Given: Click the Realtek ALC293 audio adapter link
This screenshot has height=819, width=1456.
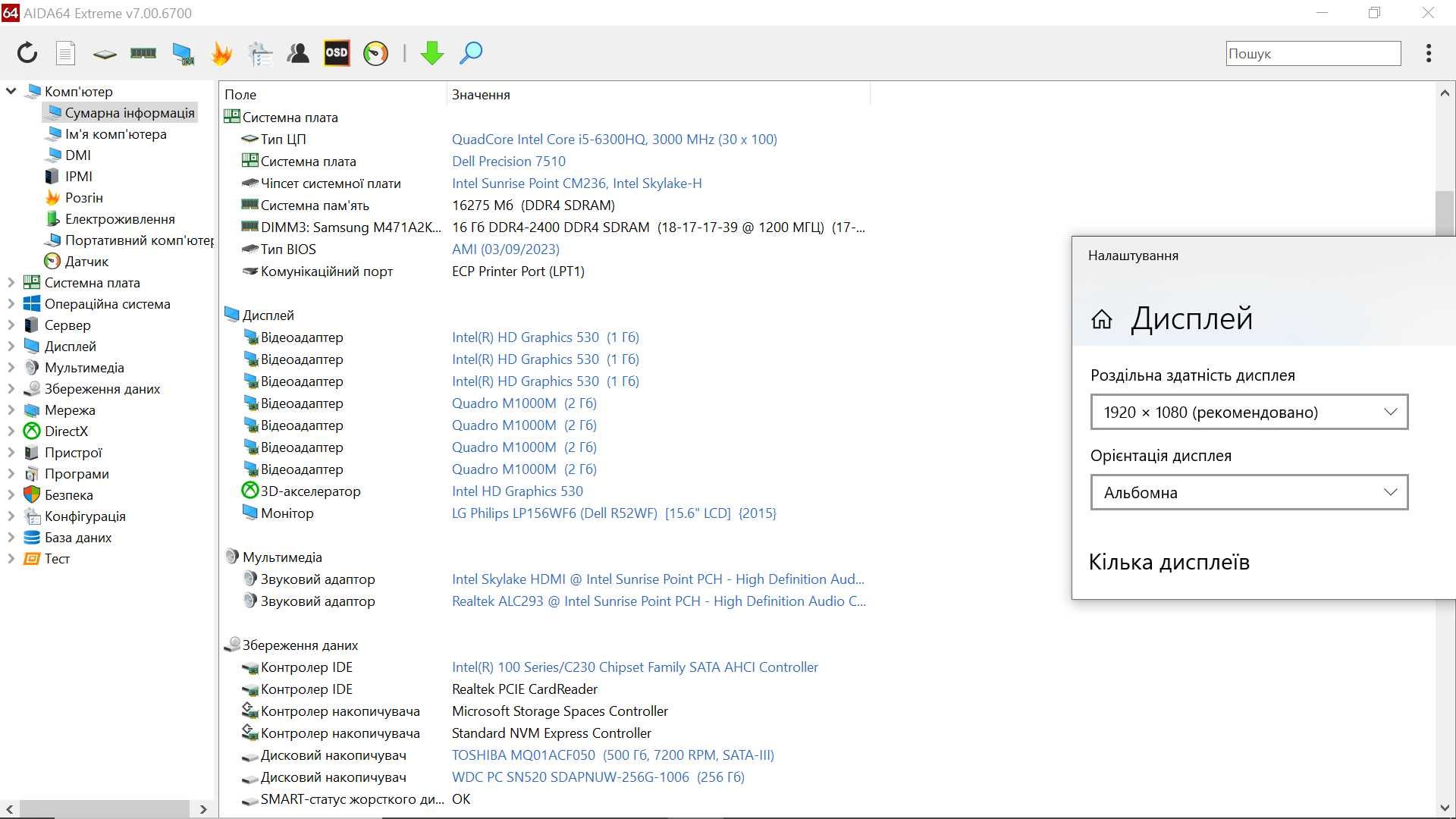Looking at the screenshot, I should (x=659, y=601).
